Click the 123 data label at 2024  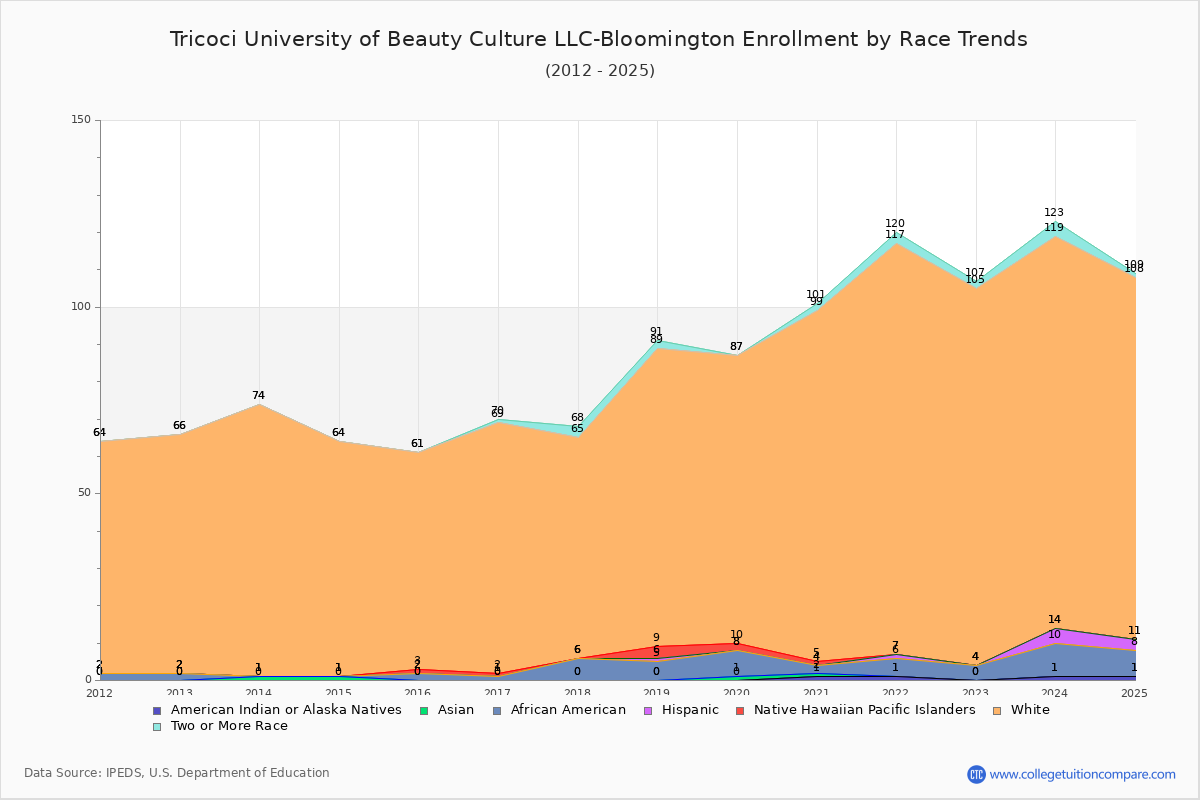[1054, 213]
